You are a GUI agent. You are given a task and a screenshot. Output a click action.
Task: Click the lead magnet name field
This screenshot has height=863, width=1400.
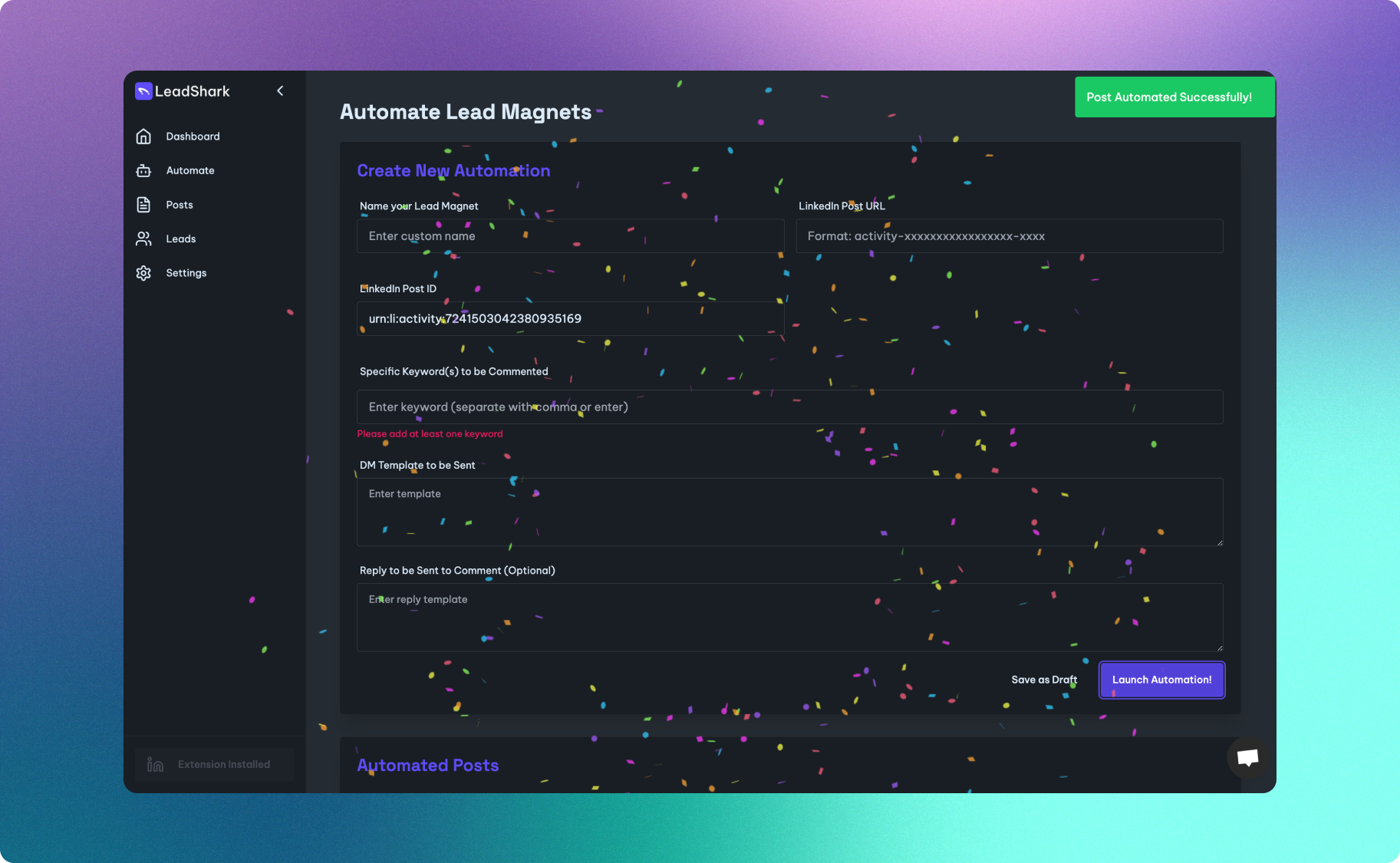point(570,236)
